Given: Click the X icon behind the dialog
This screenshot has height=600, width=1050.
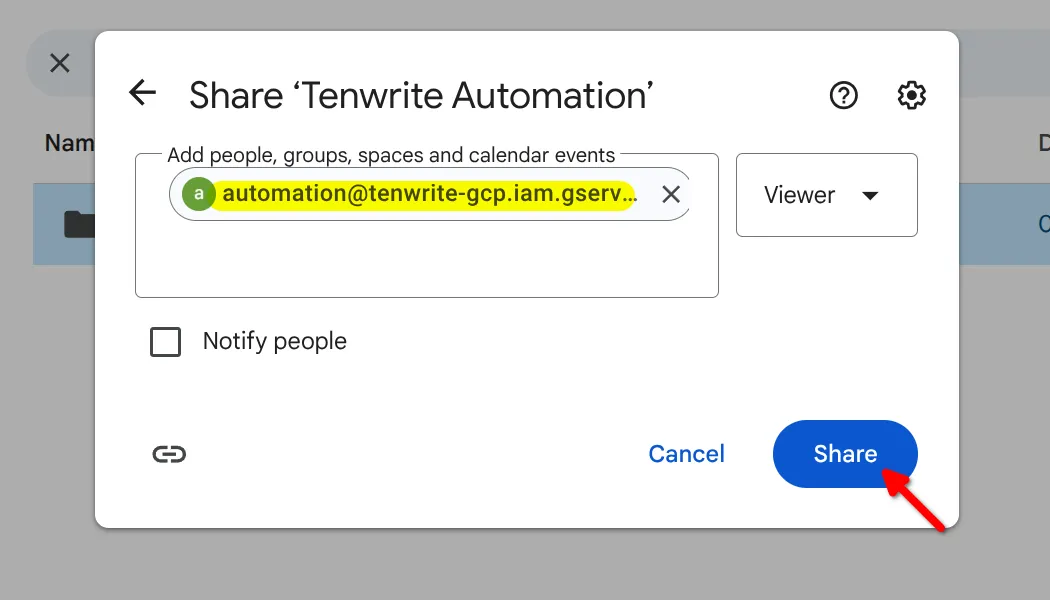Looking at the screenshot, I should click(60, 63).
